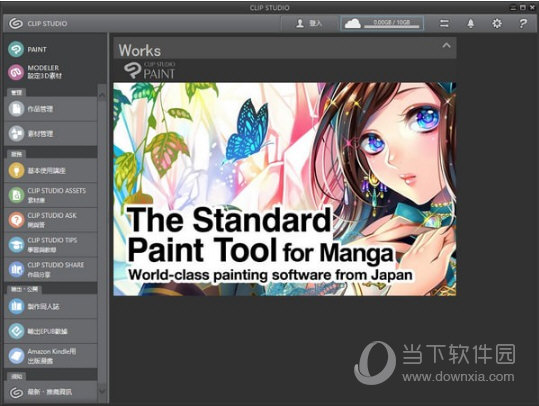Open the EPUB data export entry
Image resolution: width=539 pixels, height=406 pixels.
tap(51, 331)
